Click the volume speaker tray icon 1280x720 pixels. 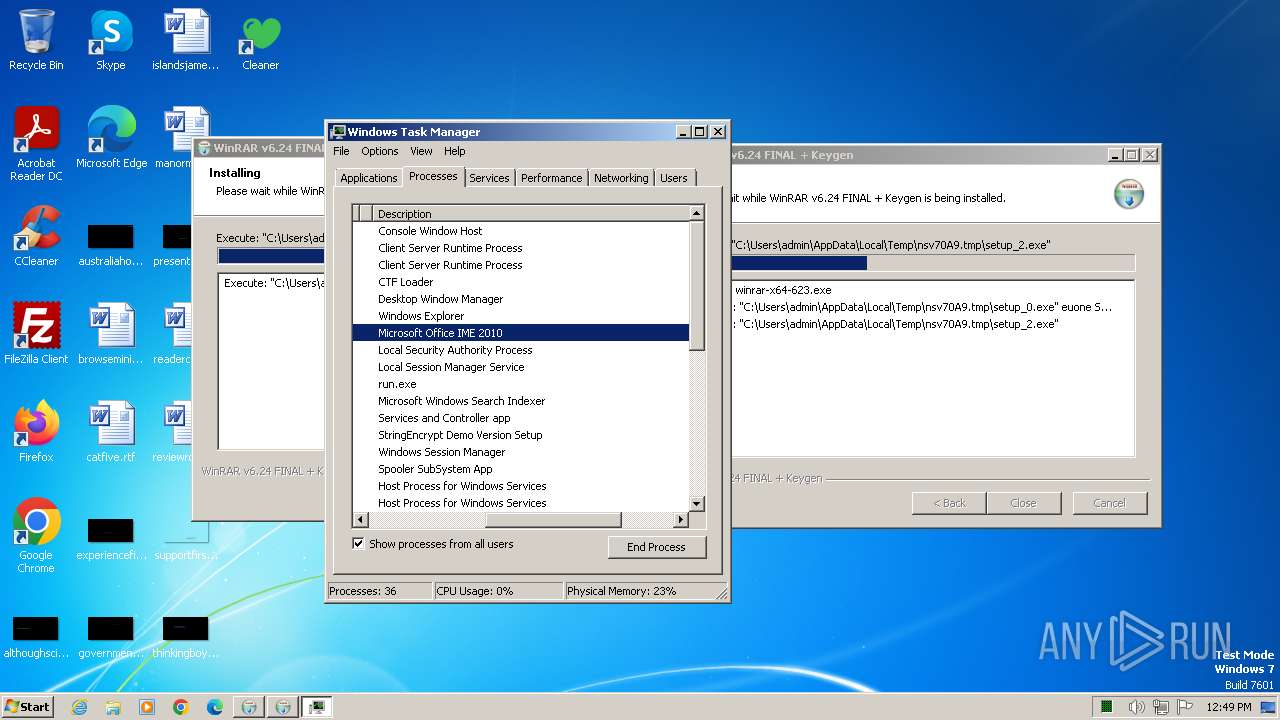tap(1136, 707)
